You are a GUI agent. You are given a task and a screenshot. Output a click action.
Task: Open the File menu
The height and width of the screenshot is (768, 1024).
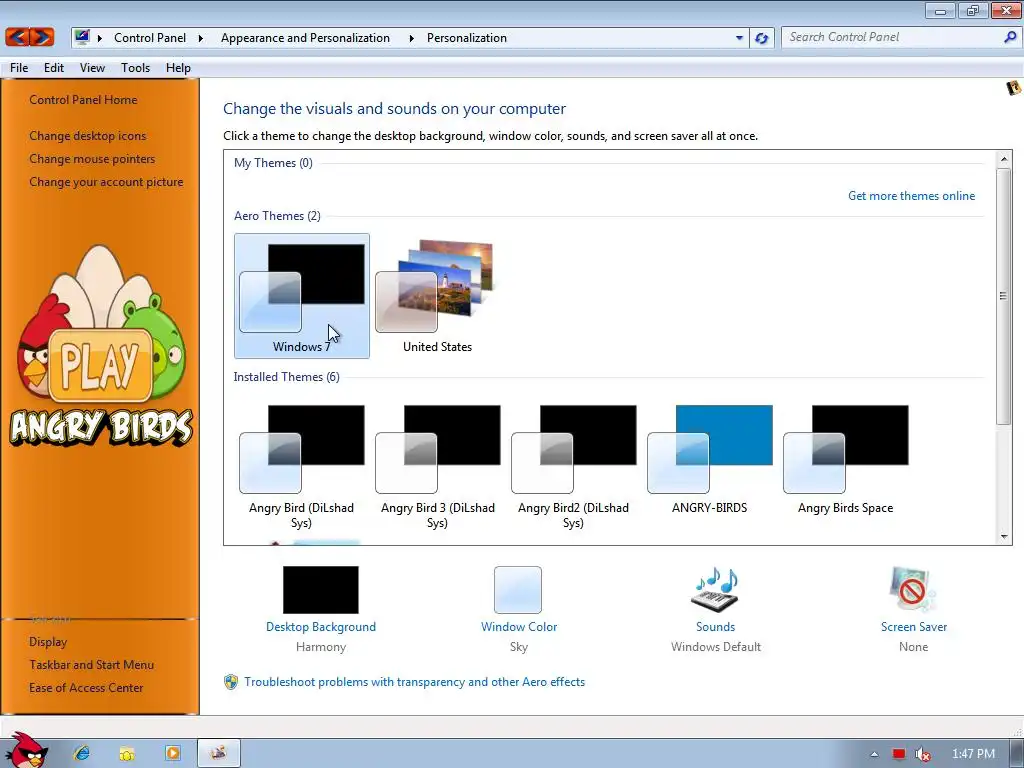coord(19,68)
